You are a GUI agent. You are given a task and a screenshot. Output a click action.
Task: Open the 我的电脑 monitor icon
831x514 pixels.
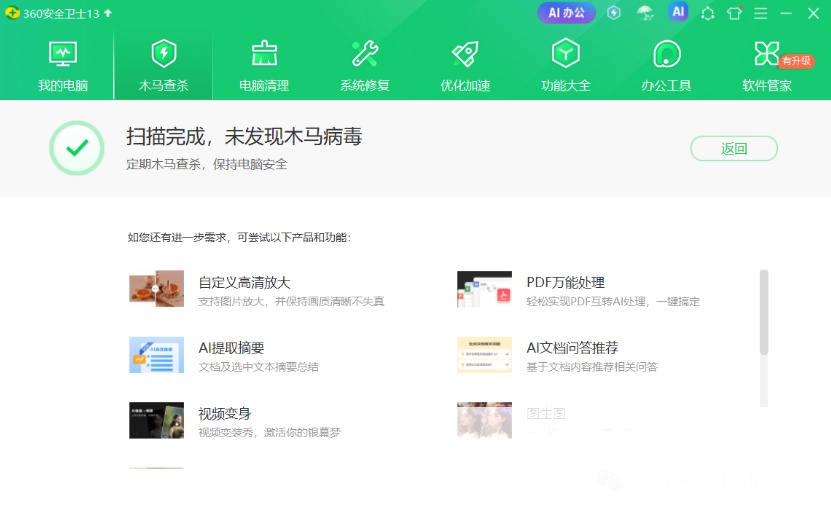pyautogui.click(x=63, y=54)
